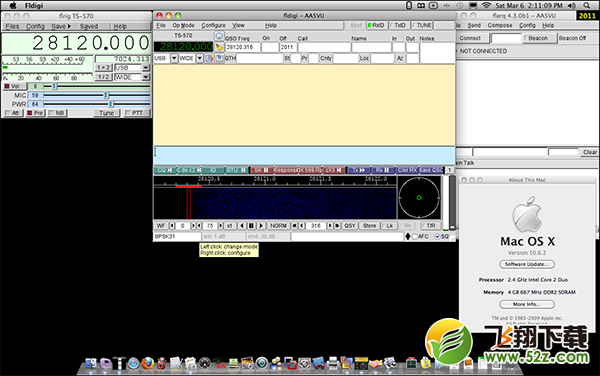Open the Config menu in flrig

pyautogui.click(x=35, y=26)
